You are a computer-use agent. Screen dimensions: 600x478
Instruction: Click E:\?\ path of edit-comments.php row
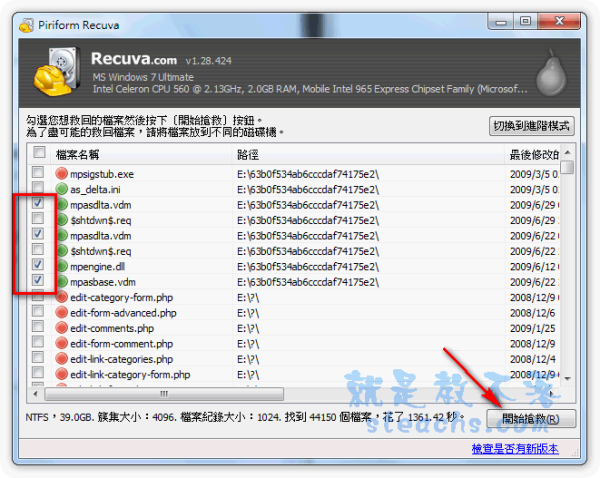pyautogui.click(x=248, y=328)
